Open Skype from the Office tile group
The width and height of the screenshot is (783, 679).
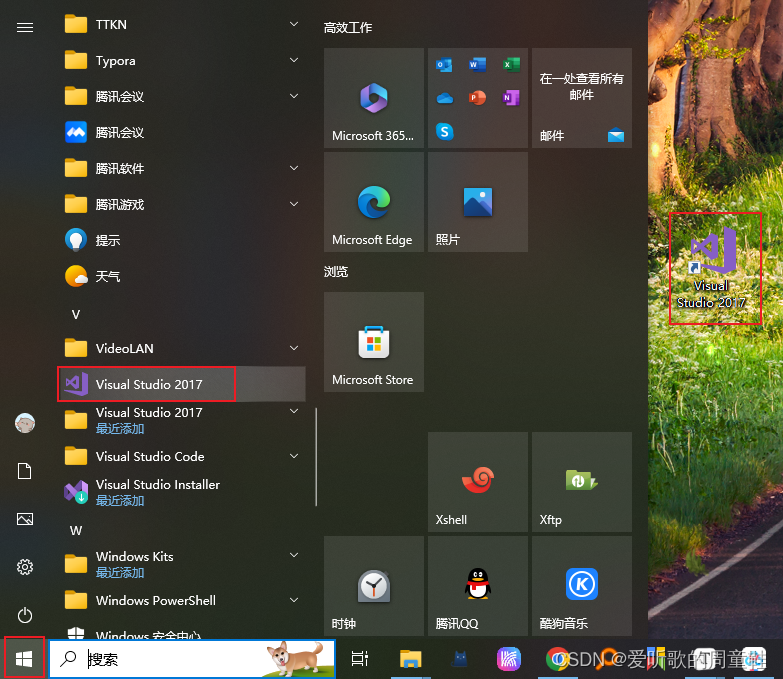(444, 131)
